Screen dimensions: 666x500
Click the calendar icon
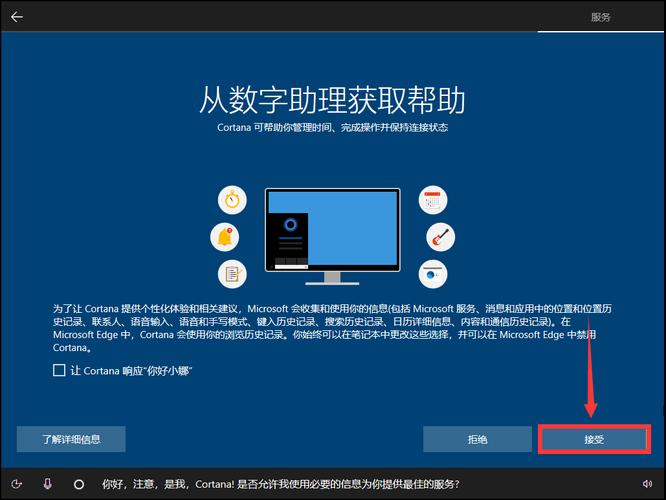click(433, 200)
